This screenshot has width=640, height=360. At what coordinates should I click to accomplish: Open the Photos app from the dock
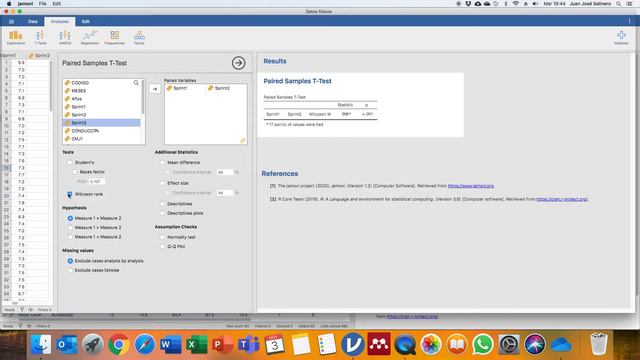(431, 344)
